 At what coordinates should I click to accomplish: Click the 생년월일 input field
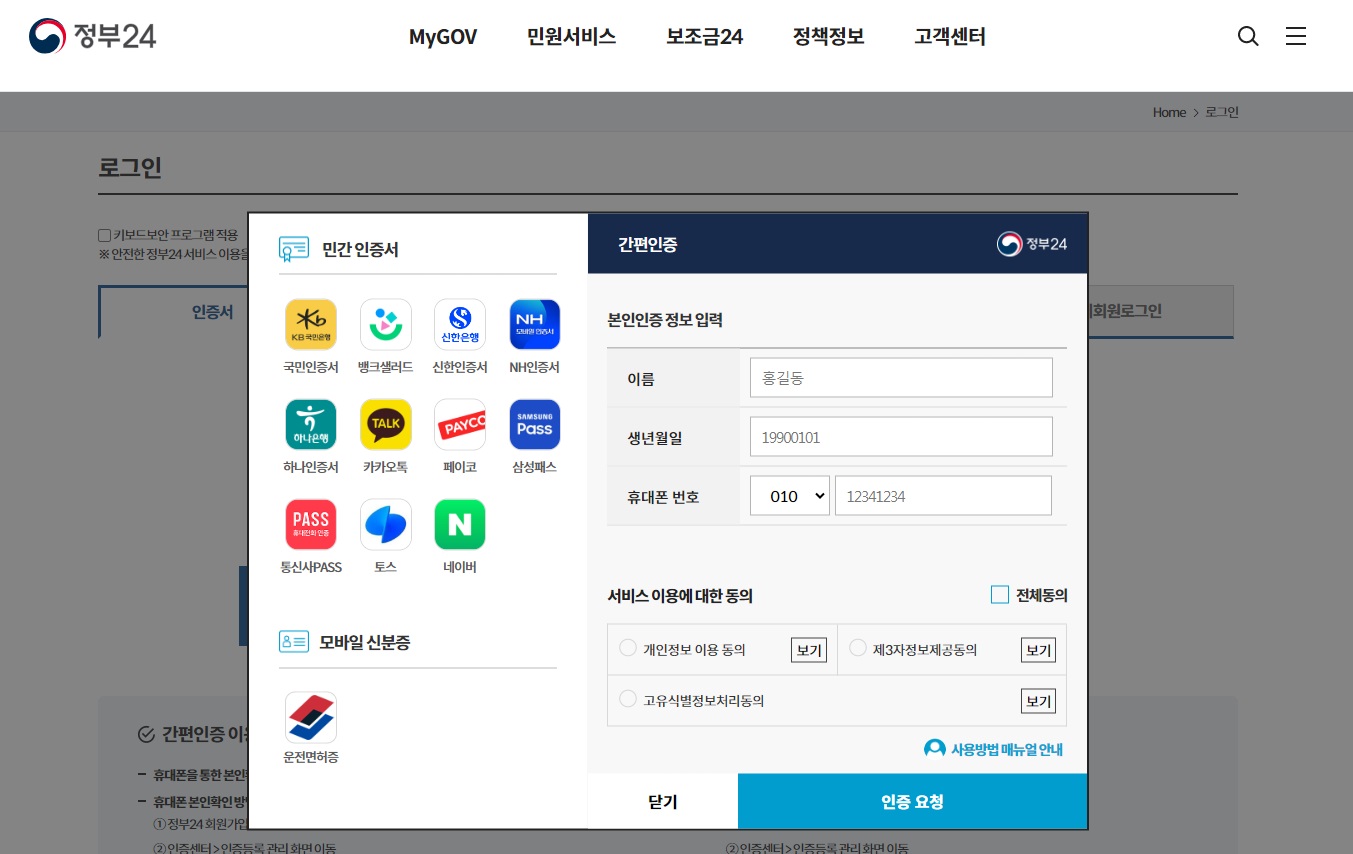click(901, 437)
